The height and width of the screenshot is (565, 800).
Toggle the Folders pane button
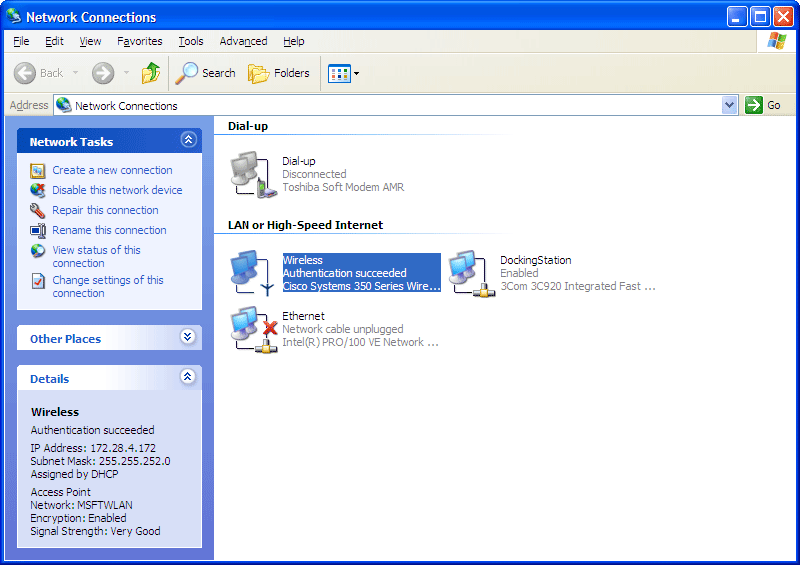(279, 73)
